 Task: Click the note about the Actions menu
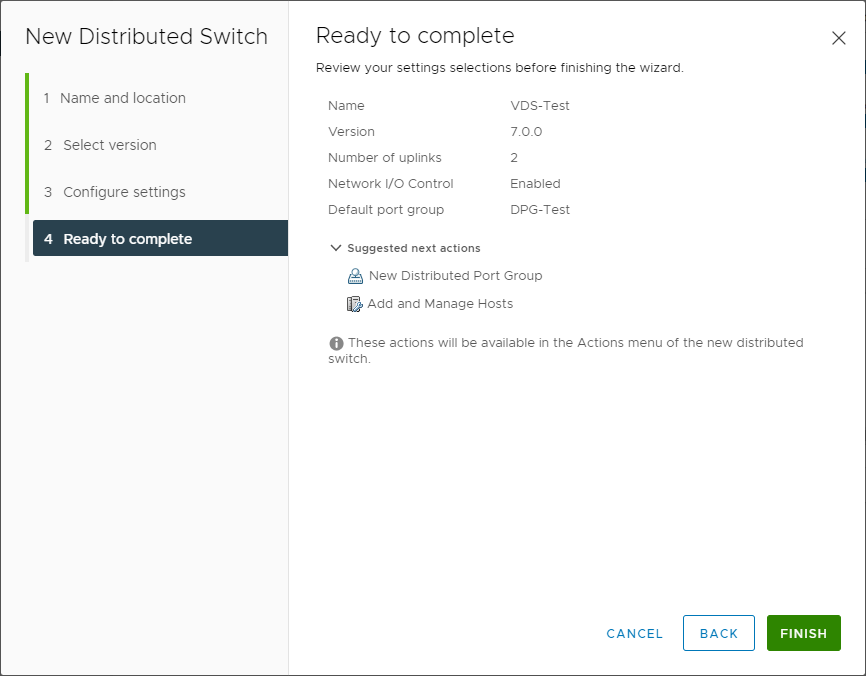click(x=566, y=351)
